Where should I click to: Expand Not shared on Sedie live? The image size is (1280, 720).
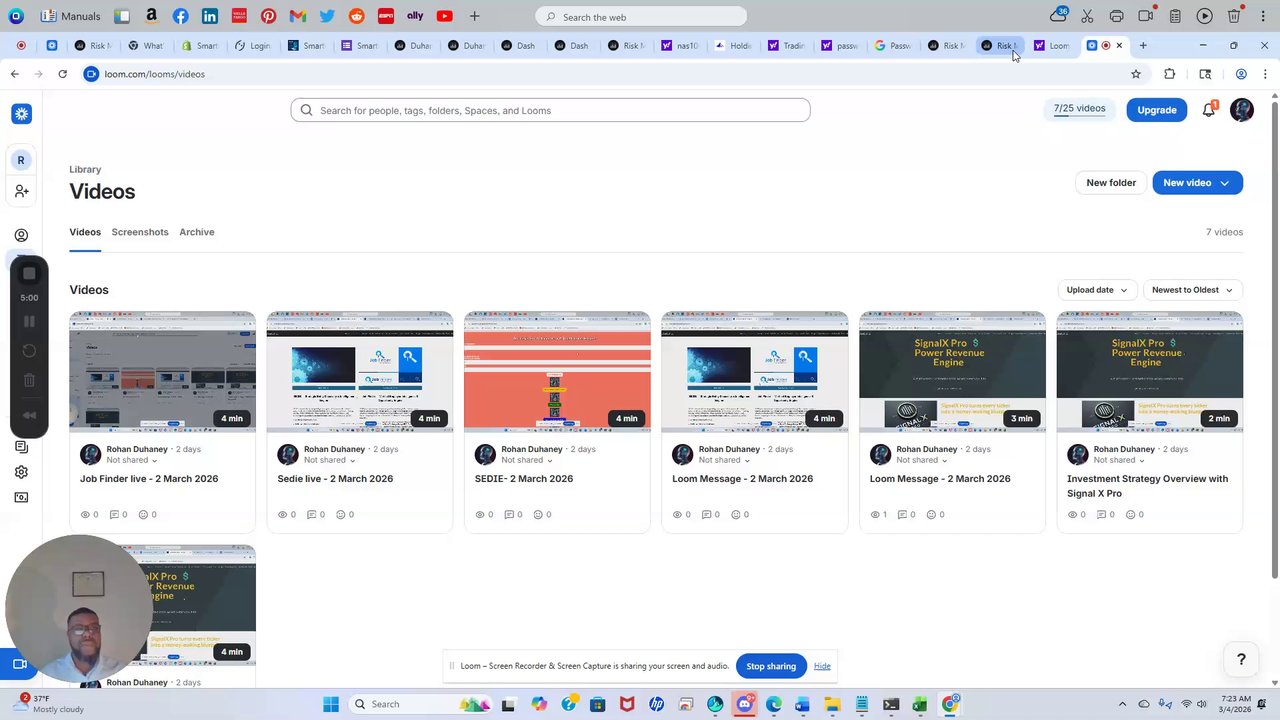(330, 460)
